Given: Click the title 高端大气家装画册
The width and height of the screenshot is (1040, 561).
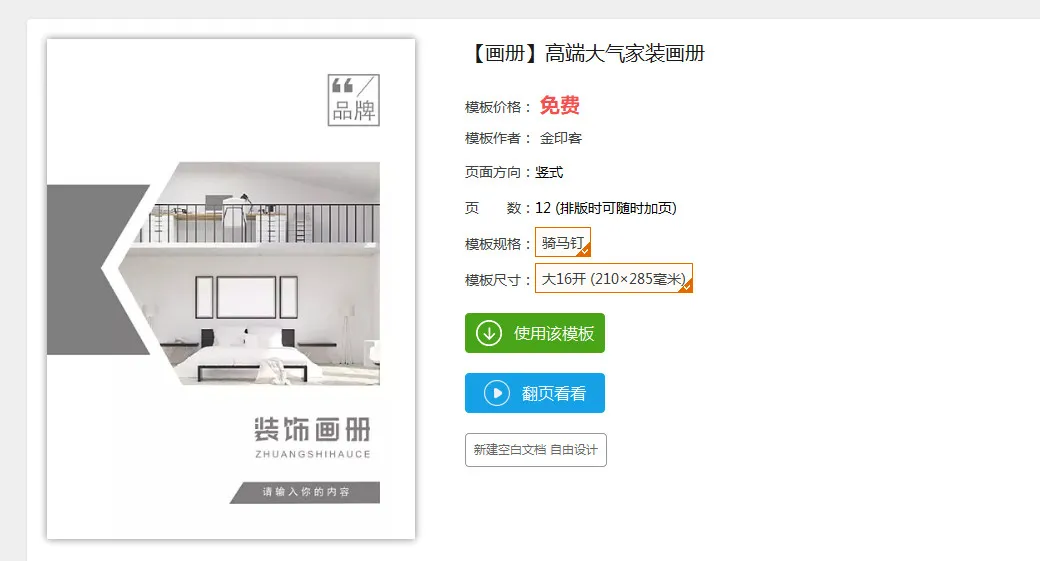Looking at the screenshot, I should tap(625, 53).
